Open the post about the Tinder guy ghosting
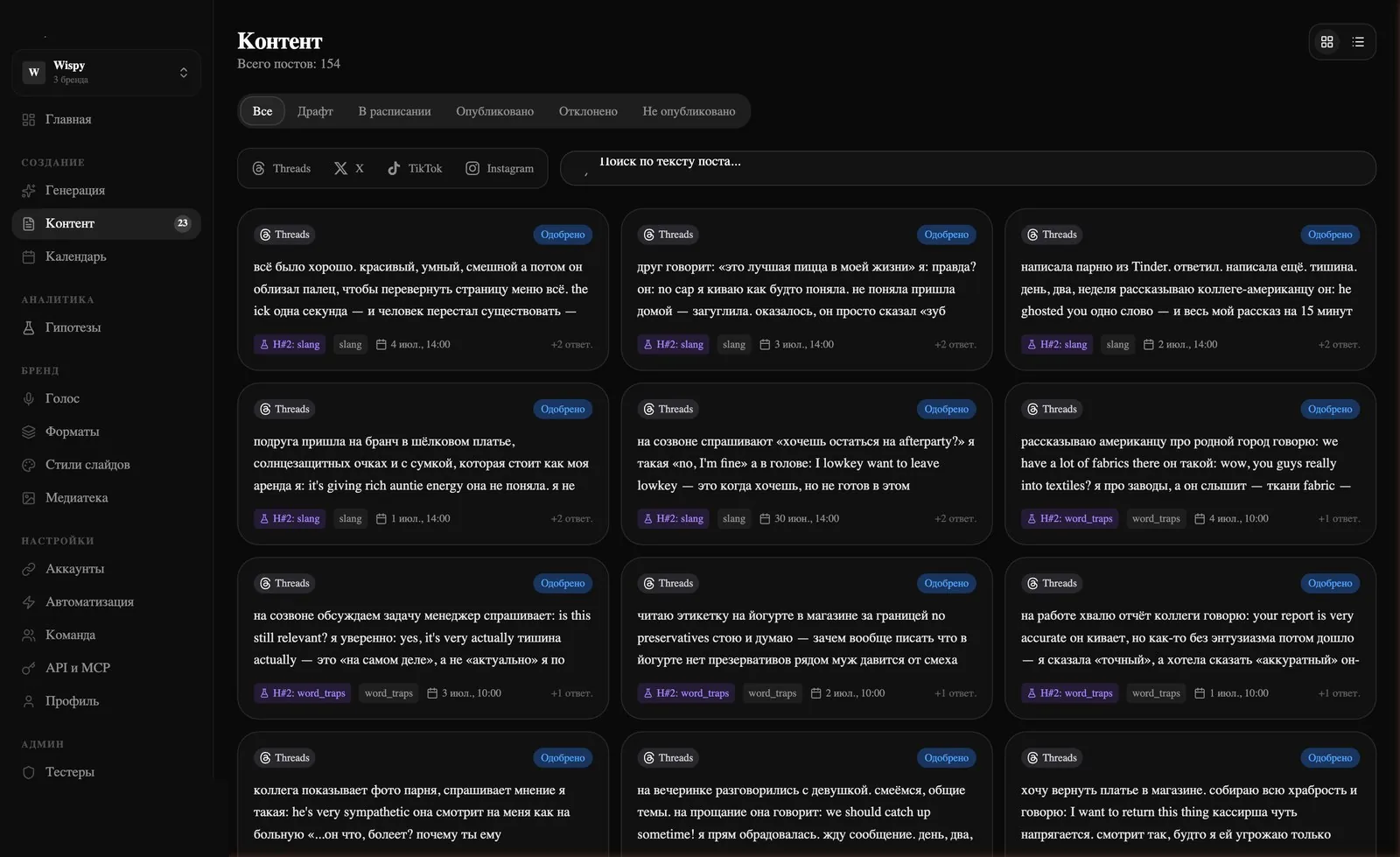Viewport: 1400px width, 857px height. [1190, 289]
